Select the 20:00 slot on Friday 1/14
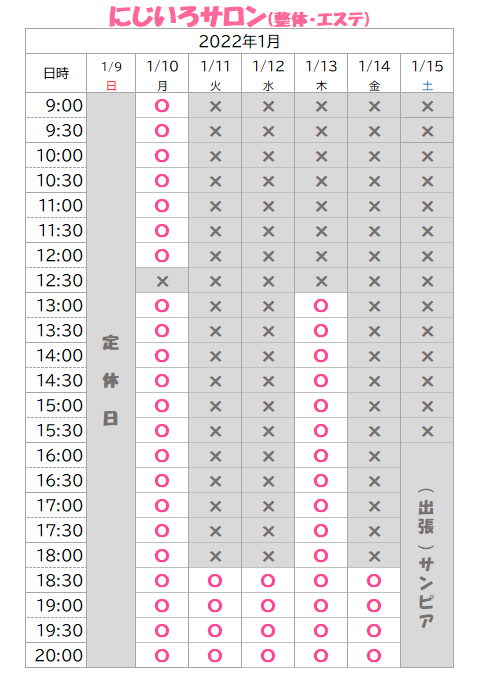Viewport: 479px width, 693px height. tap(374, 655)
